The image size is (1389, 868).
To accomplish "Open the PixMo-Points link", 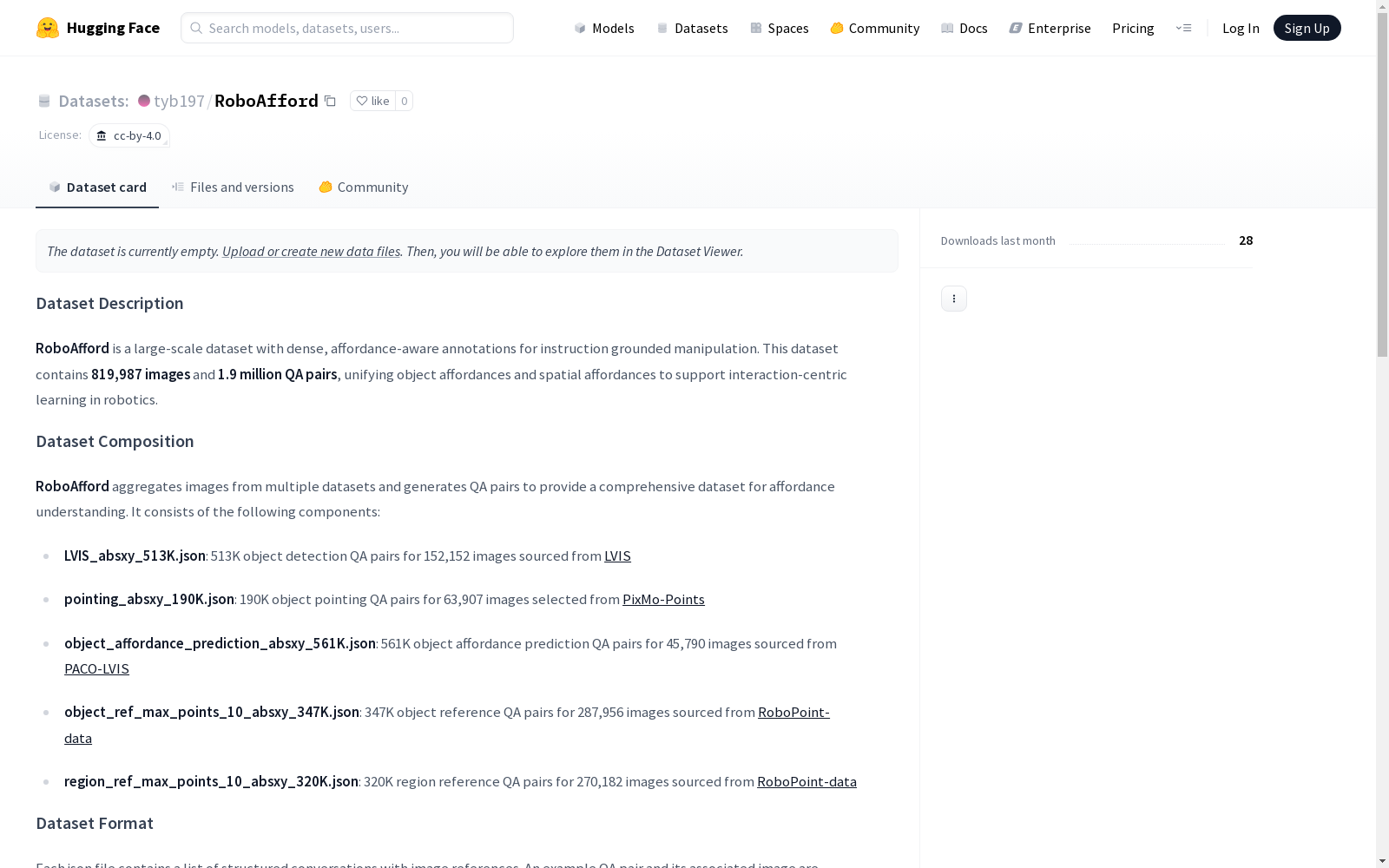I will point(663,599).
